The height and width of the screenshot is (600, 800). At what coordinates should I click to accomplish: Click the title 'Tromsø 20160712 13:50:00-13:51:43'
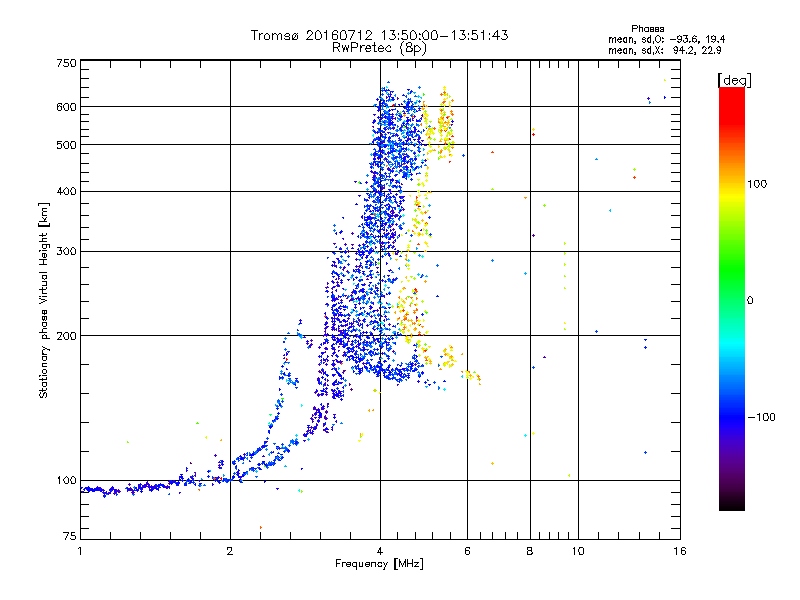coord(379,35)
